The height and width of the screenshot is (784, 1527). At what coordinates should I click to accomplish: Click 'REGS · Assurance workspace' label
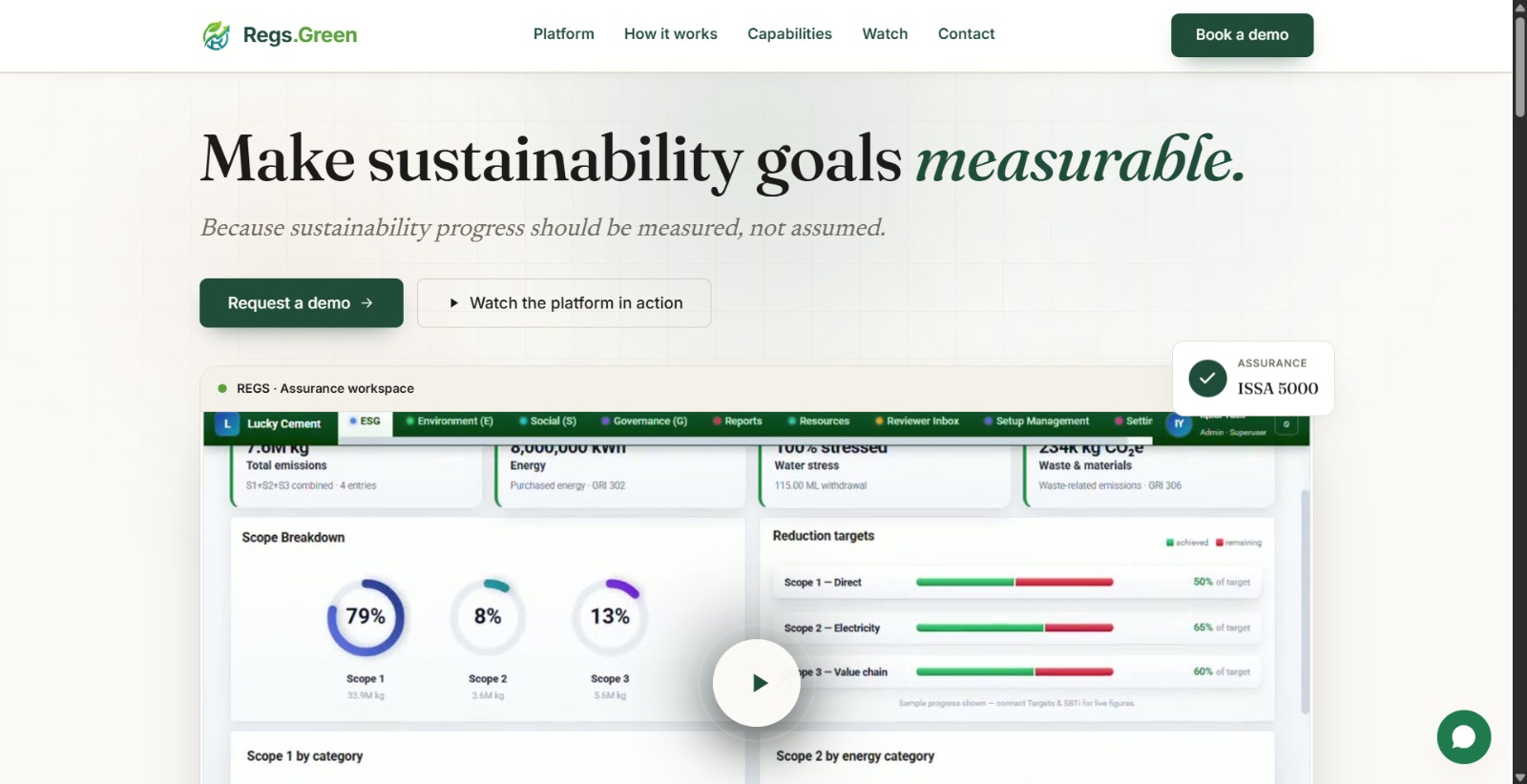pos(325,389)
